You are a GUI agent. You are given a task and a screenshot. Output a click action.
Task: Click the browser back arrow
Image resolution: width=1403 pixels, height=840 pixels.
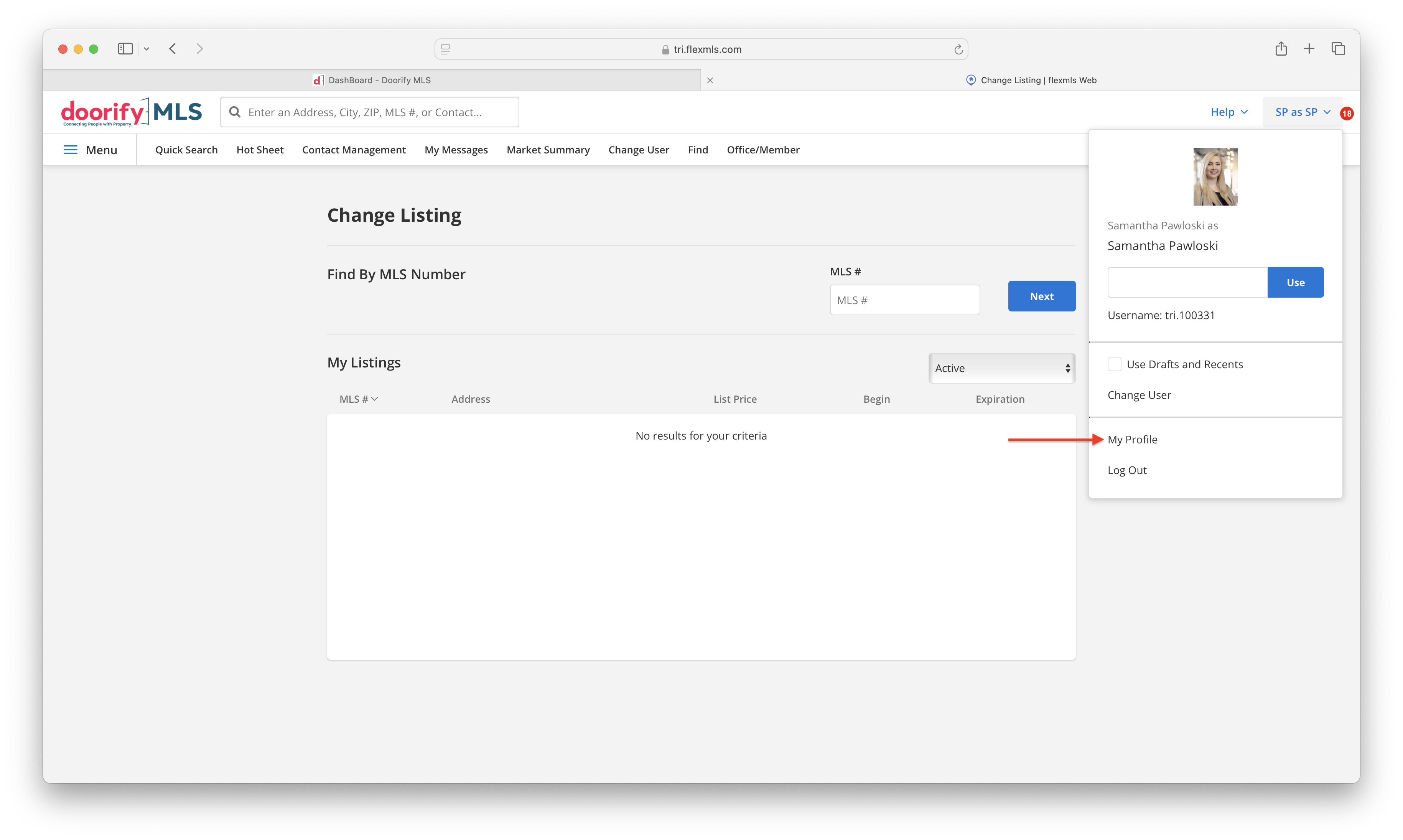tap(173, 49)
